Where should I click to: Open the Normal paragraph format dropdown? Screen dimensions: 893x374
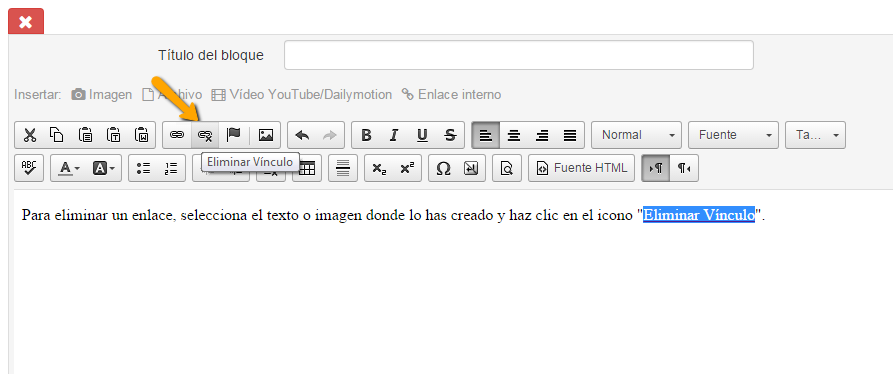coord(637,135)
